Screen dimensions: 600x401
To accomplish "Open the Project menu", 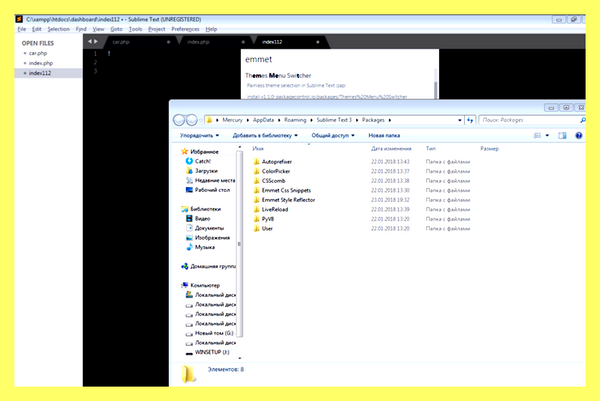I will (157, 29).
